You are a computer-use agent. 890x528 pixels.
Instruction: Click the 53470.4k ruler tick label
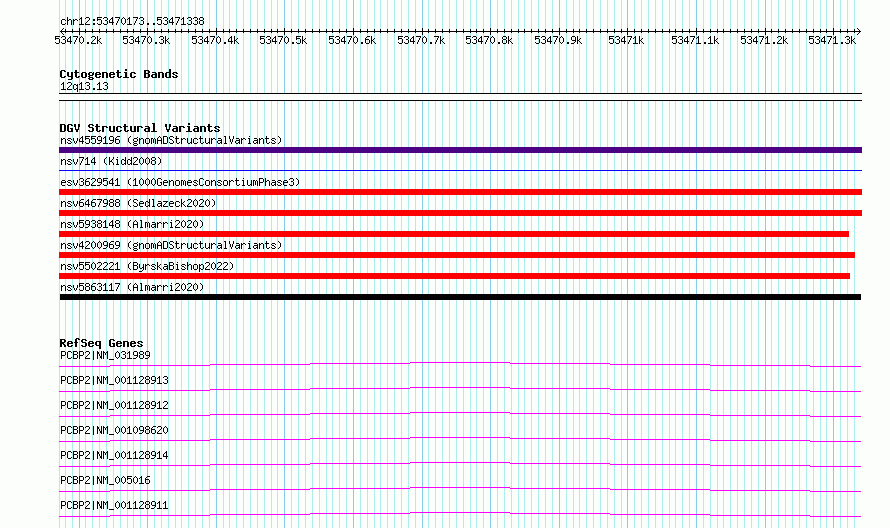tap(215, 40)
